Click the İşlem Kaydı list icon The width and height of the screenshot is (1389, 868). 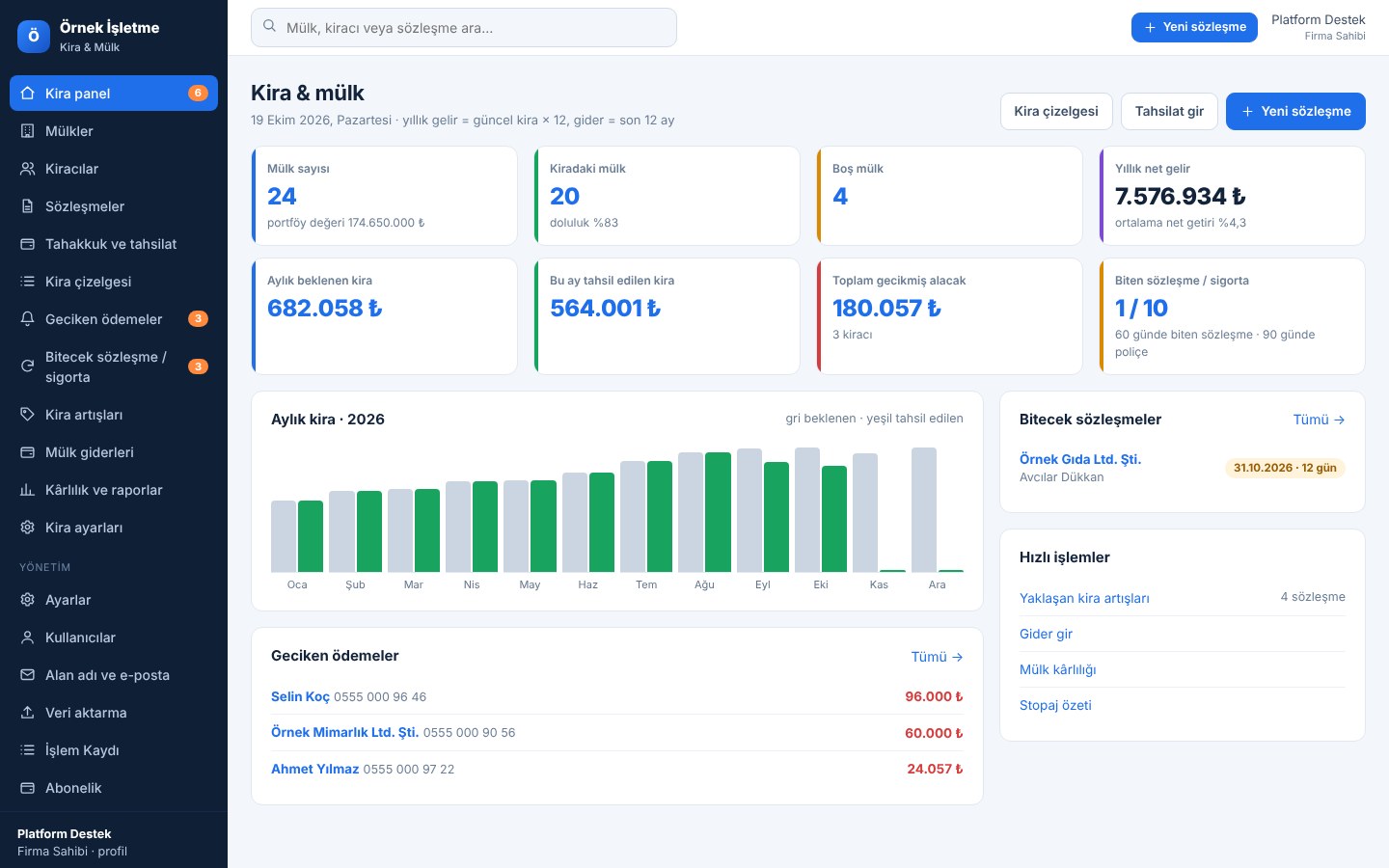tap(27, 750)
